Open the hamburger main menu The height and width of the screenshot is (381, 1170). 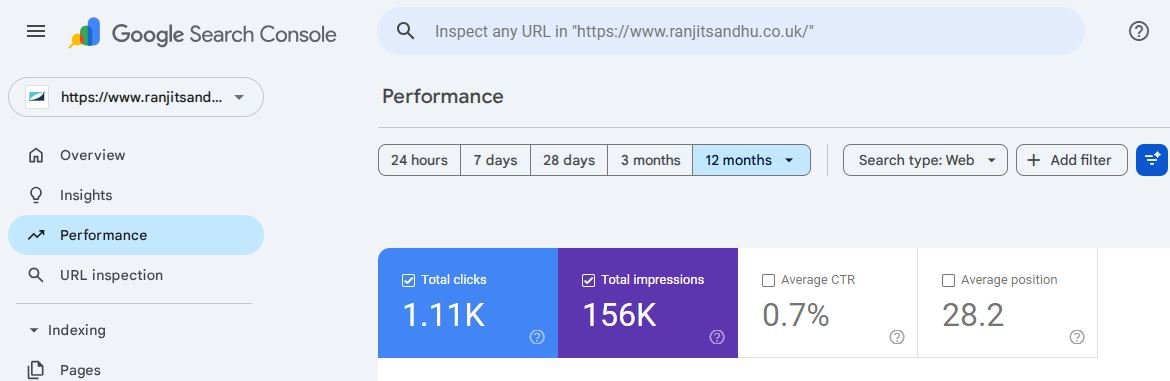[x=36, y=31]
